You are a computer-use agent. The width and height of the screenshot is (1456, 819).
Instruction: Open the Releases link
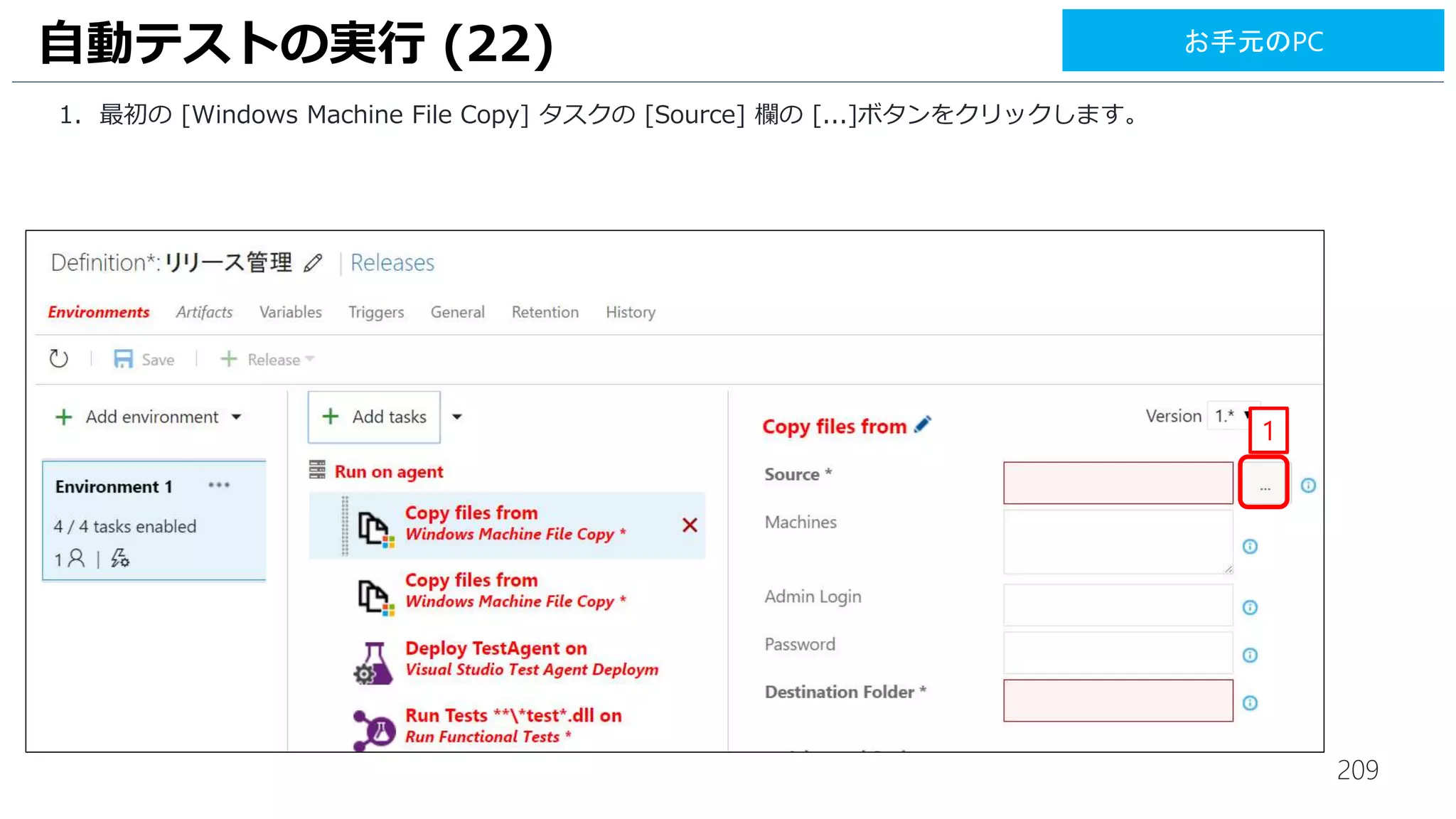(392, 263)
